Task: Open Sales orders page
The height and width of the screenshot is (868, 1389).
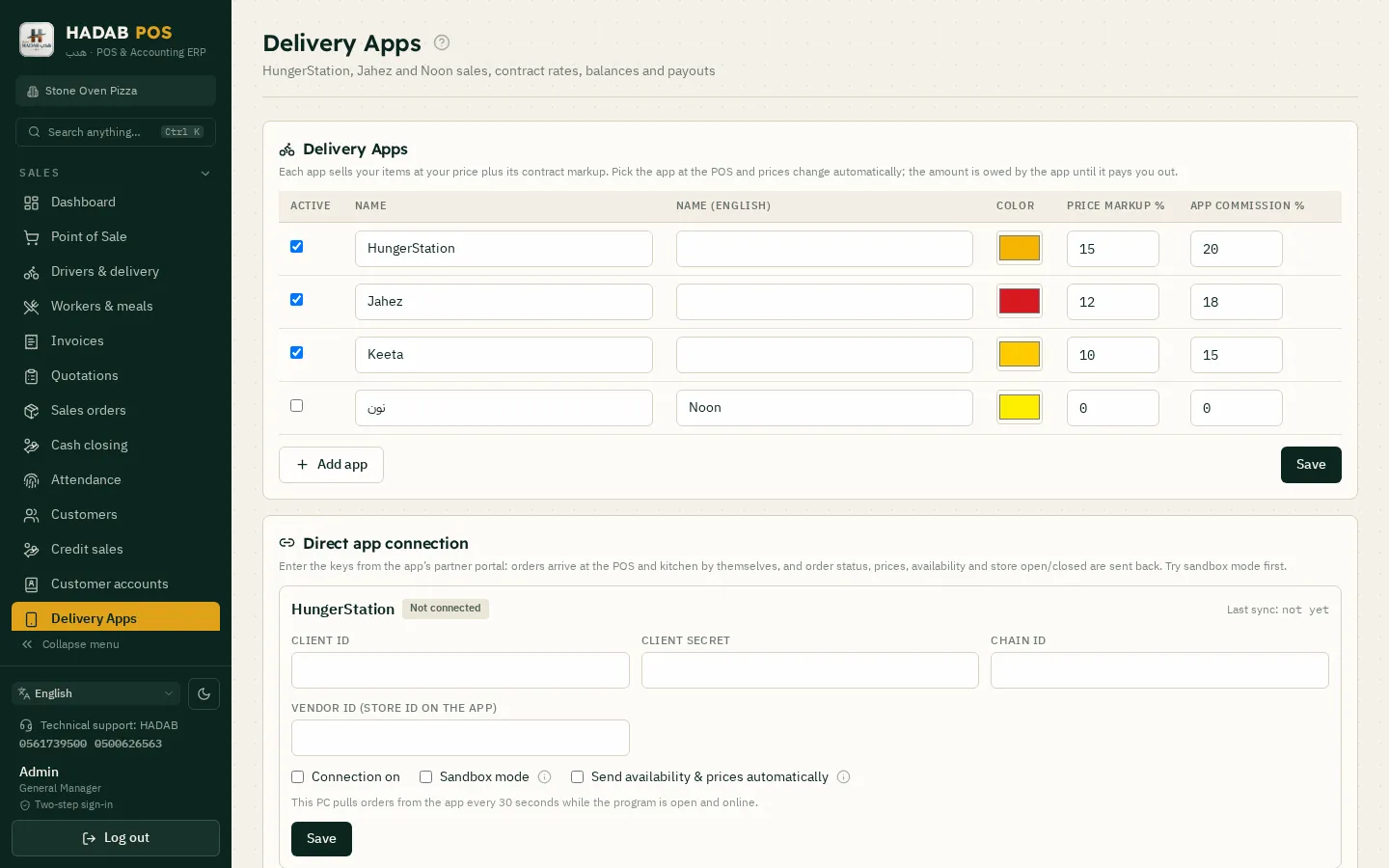Action: click(x=116, y=411)
